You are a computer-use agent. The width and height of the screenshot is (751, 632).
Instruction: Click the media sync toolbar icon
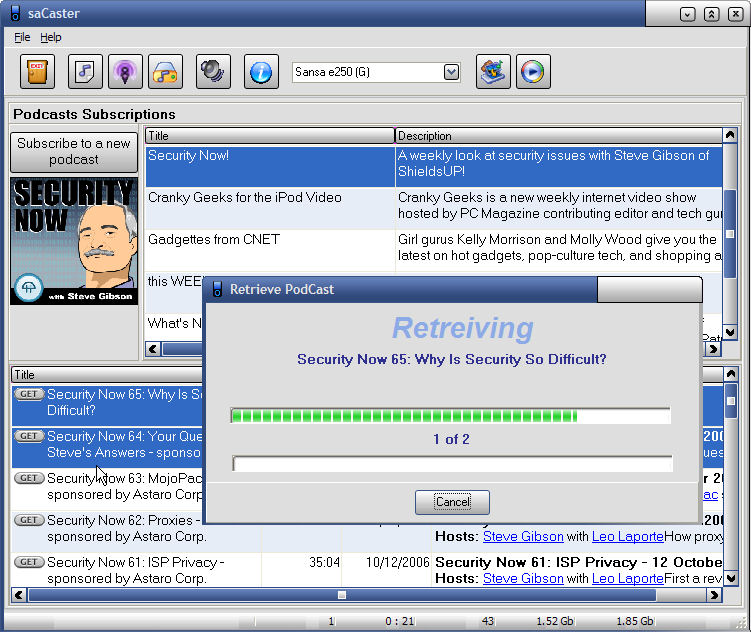pos(493,72)
